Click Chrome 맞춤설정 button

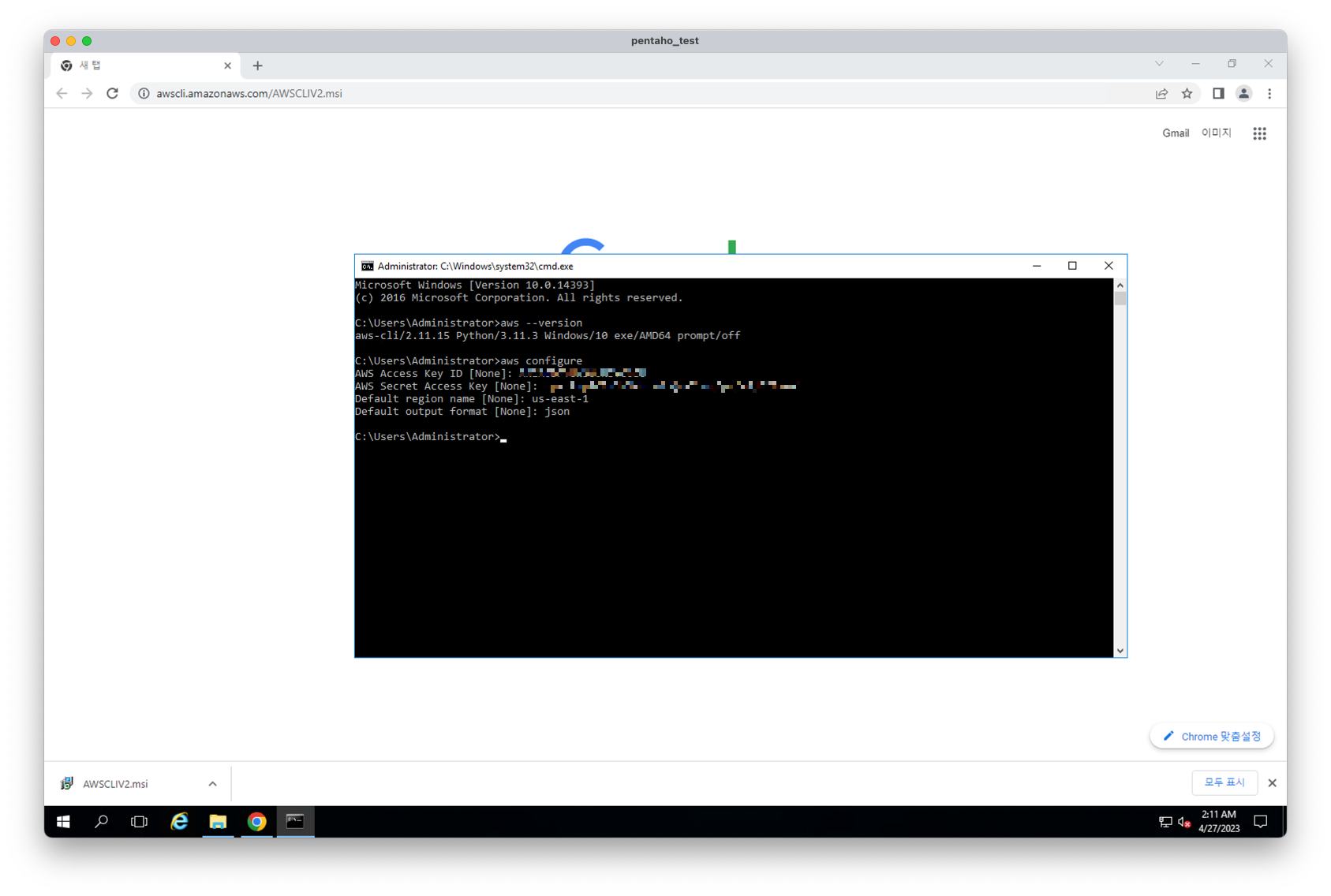pos(1212,736)
